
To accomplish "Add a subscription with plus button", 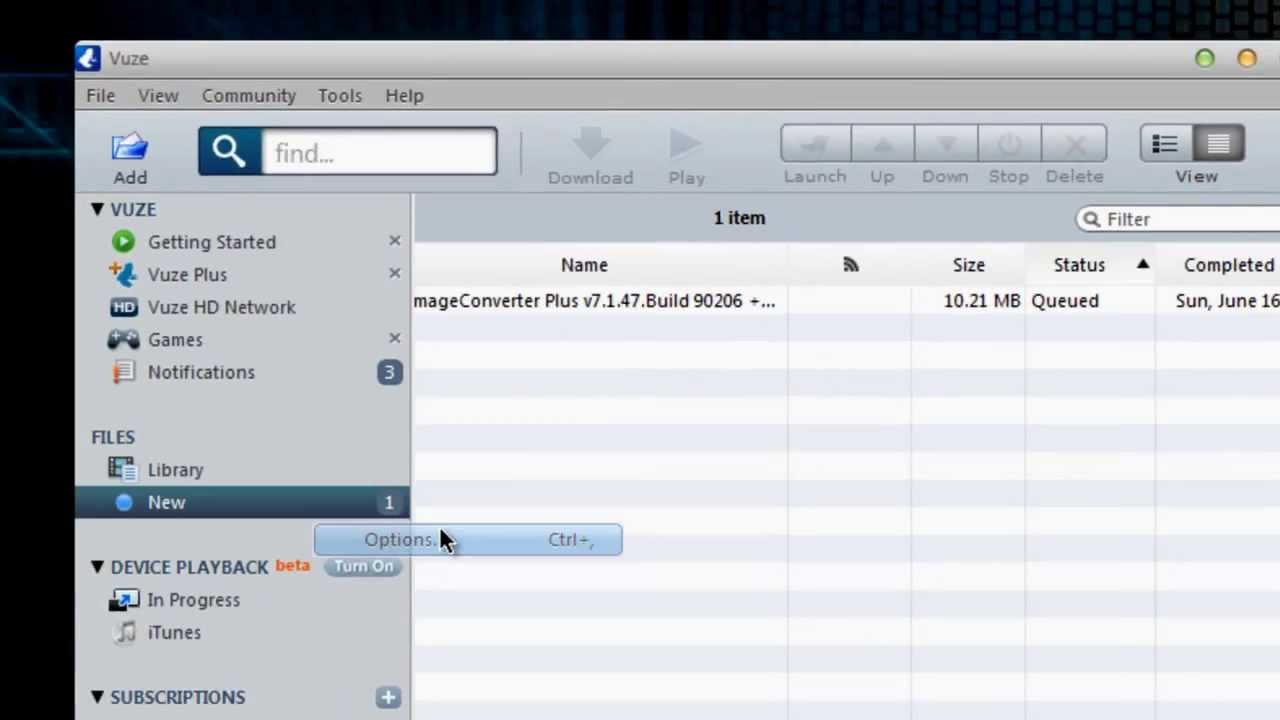I will pos(388,697).
